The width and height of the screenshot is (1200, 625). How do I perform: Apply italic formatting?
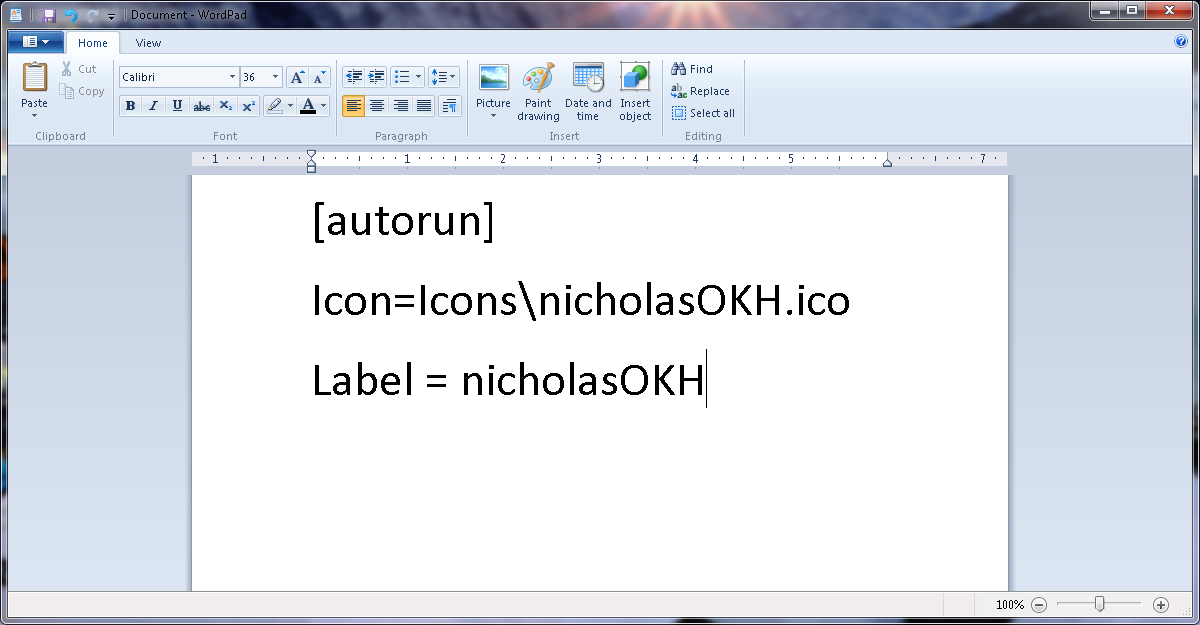coord(153,105)
